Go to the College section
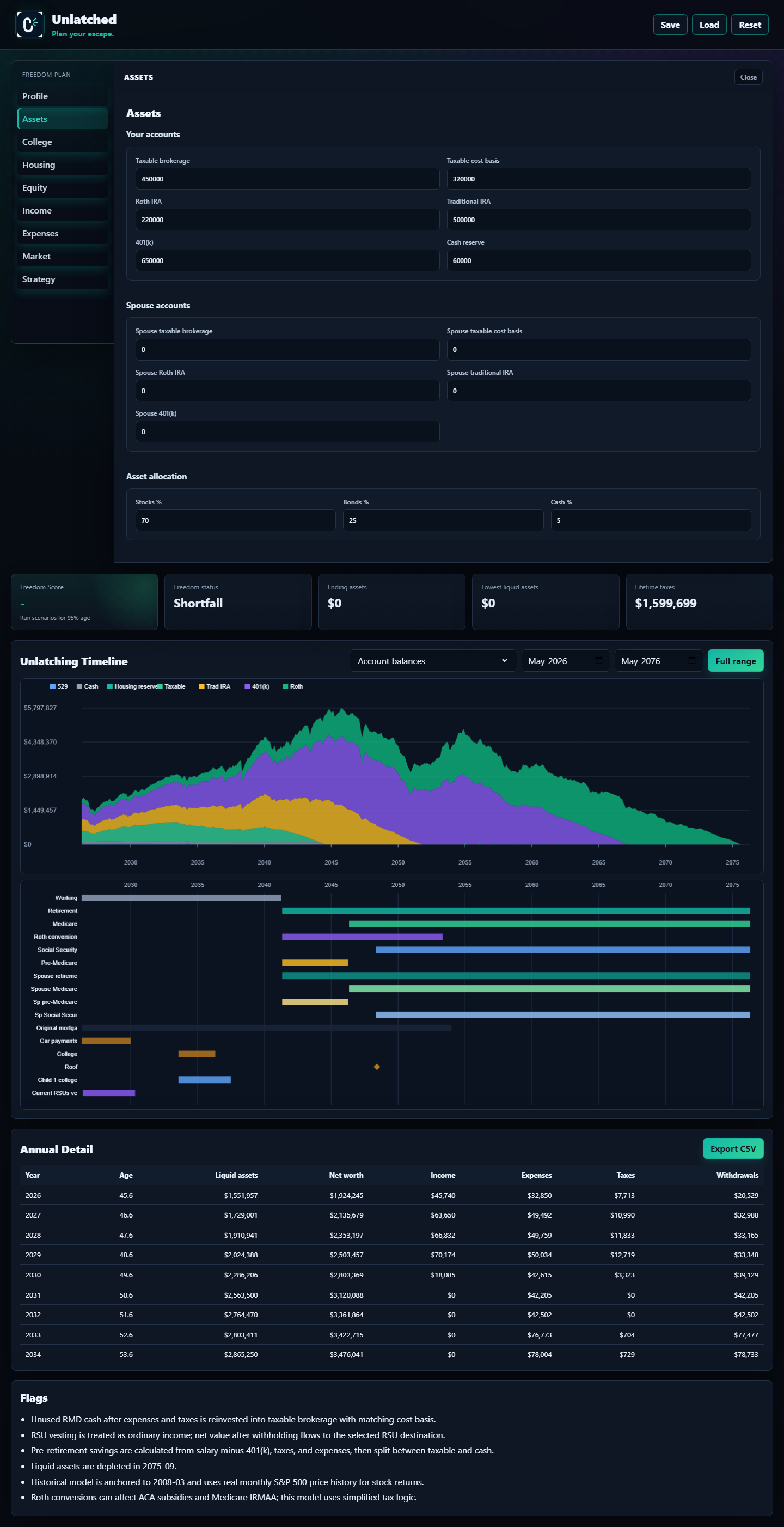784x1527 pixels. point(62,142)
